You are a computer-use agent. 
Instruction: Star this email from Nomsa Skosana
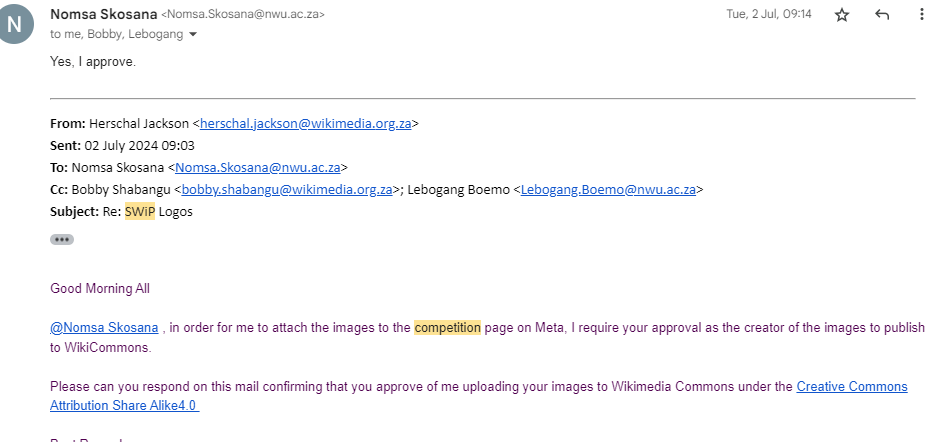tap(842, 15)
